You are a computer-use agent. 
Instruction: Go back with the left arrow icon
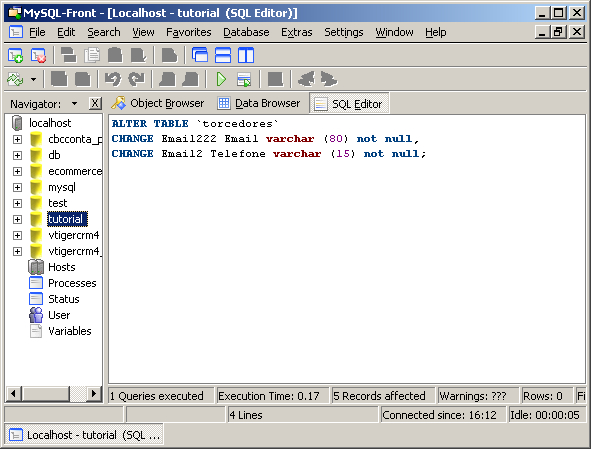tap(306, 80)
